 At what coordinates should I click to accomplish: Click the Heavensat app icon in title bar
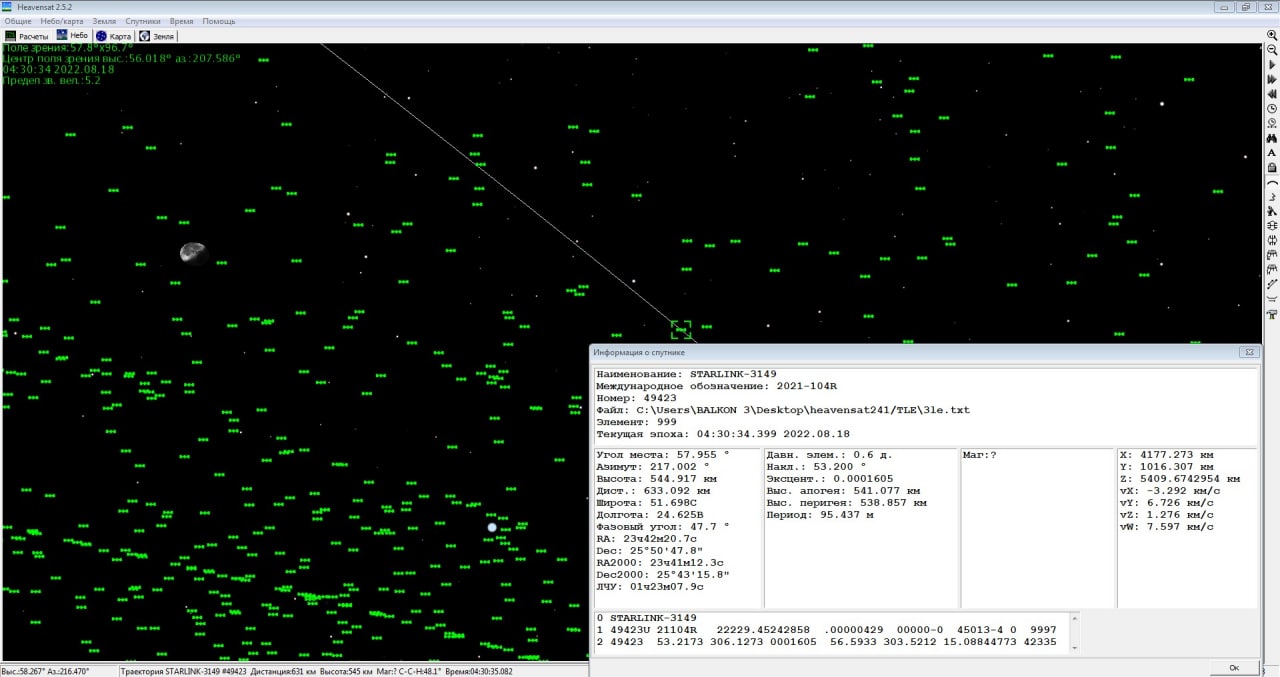[x=8, y=7]
